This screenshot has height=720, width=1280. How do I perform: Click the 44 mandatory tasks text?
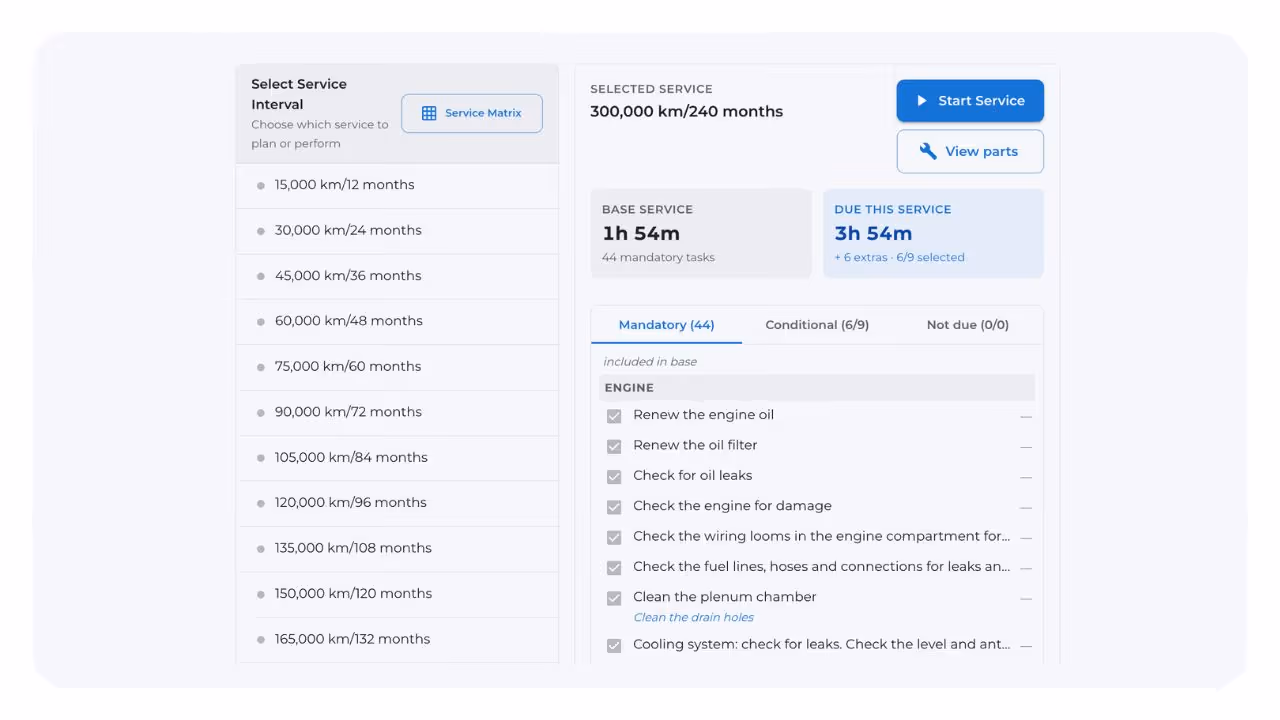click(x=658, y=258)
